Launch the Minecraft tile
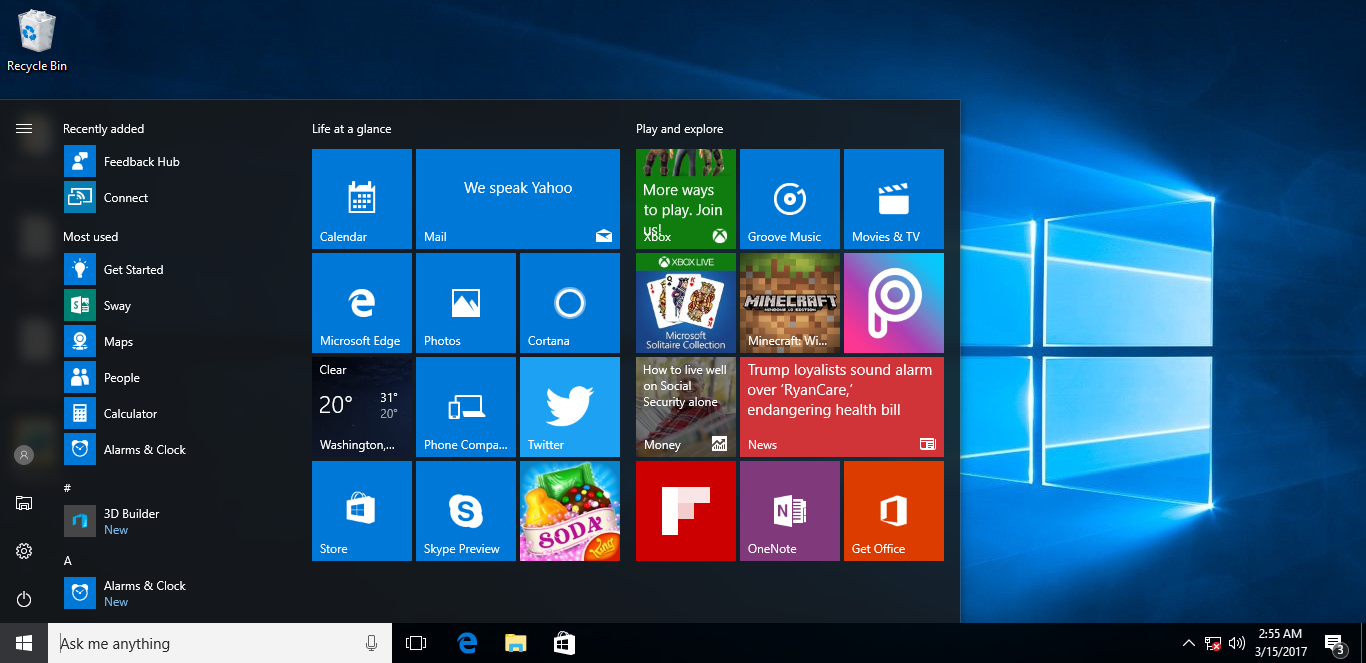 click(x=790, y=303)
